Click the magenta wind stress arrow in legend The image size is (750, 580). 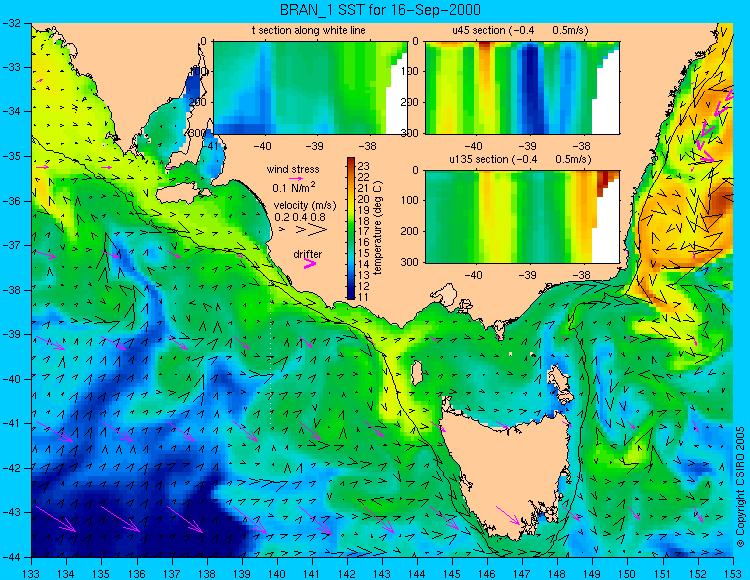[x=296, y=178]
